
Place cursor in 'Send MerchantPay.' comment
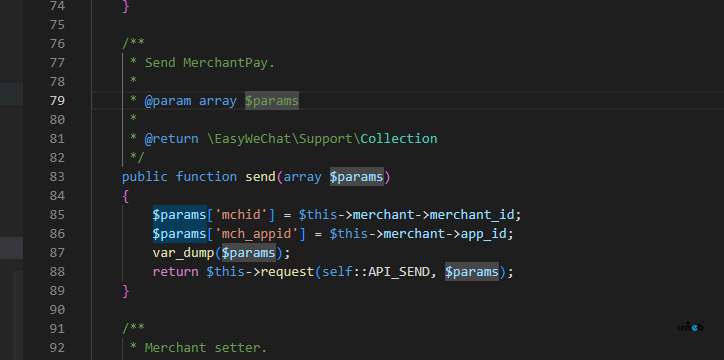[x=210, y=63]
